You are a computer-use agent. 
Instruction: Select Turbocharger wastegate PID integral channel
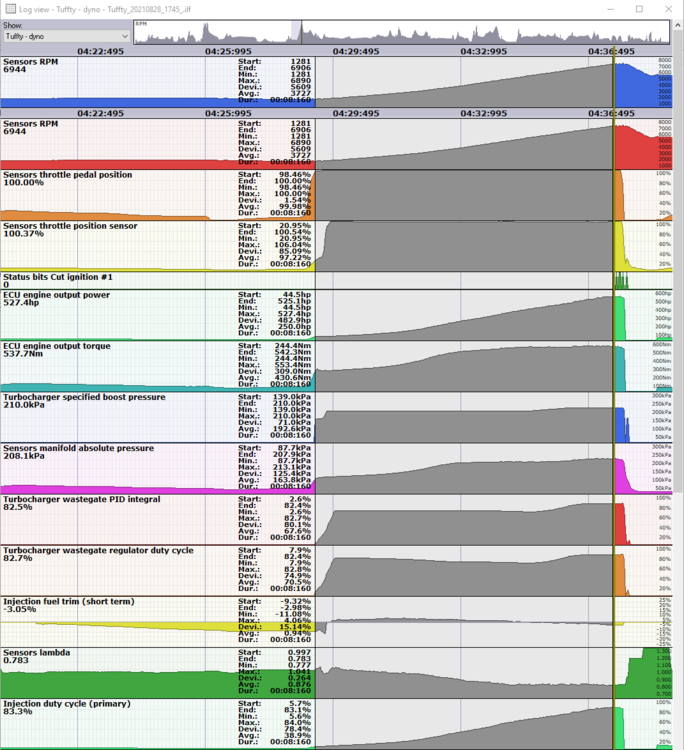pos(82,499)
